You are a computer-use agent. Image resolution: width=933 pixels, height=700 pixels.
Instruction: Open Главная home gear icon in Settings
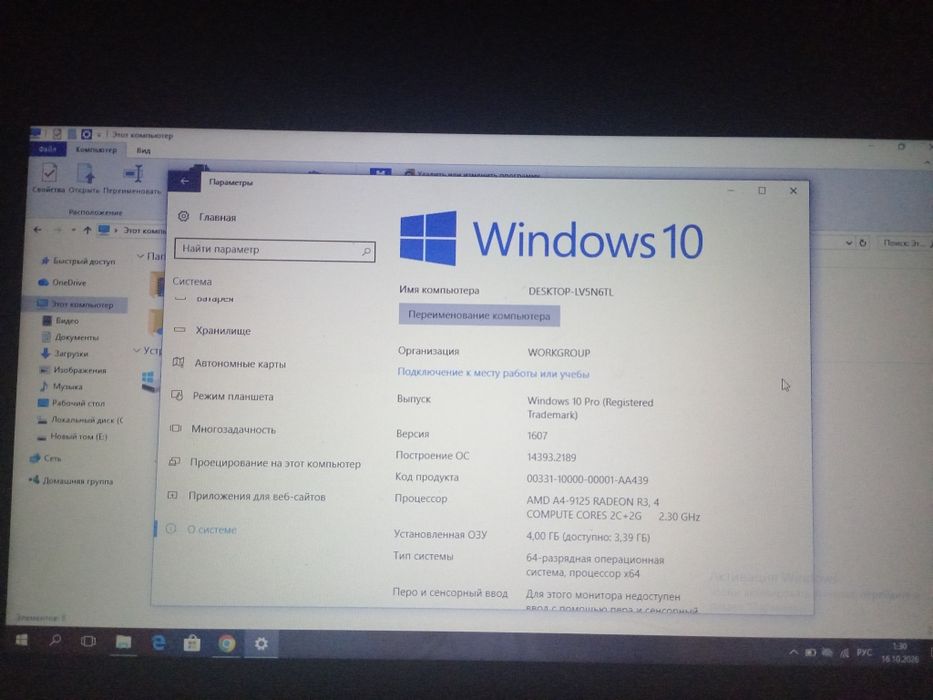tap(183, 217)
